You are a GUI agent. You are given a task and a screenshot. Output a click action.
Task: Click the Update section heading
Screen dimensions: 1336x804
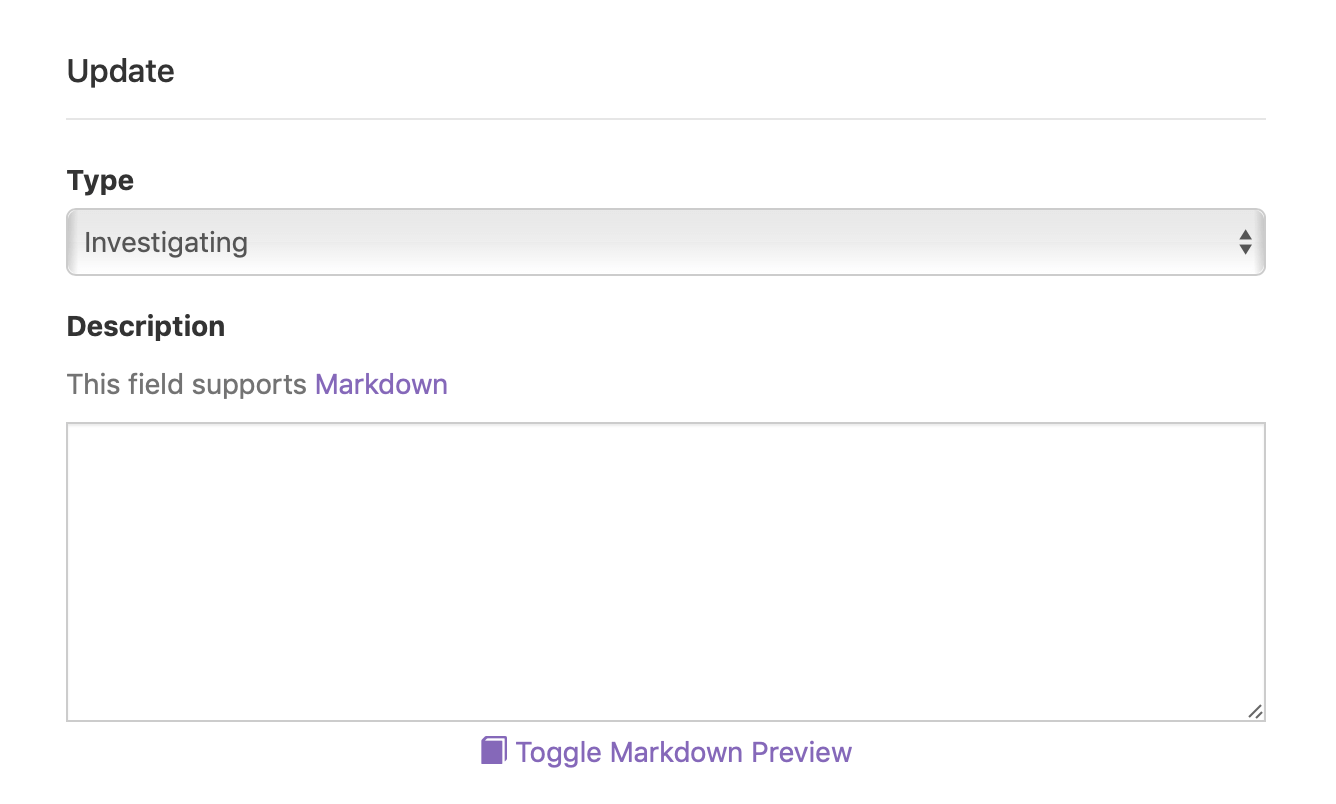pyautogui.click(x=121, y=71)
